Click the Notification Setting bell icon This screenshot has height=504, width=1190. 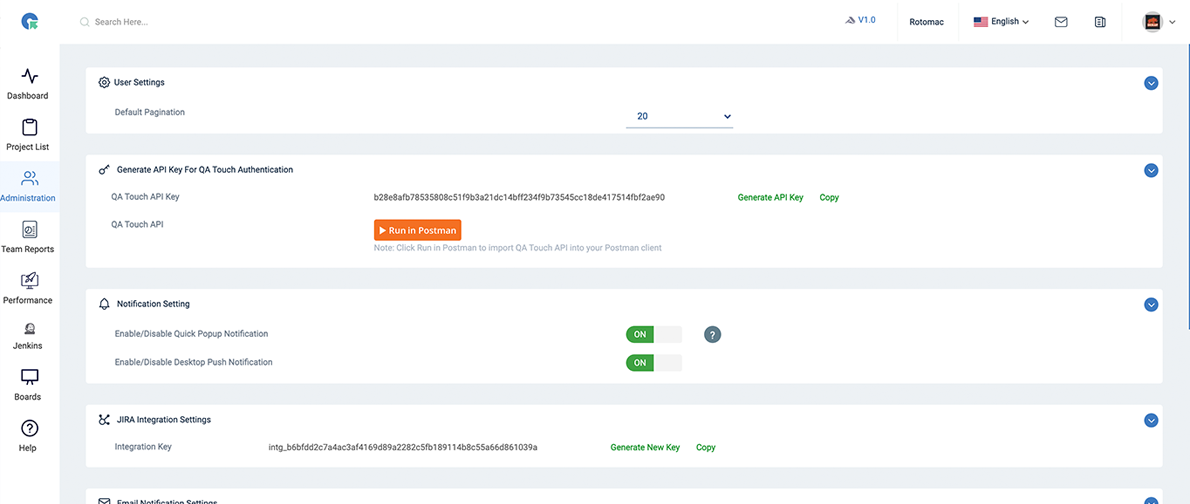pos(105,304)
